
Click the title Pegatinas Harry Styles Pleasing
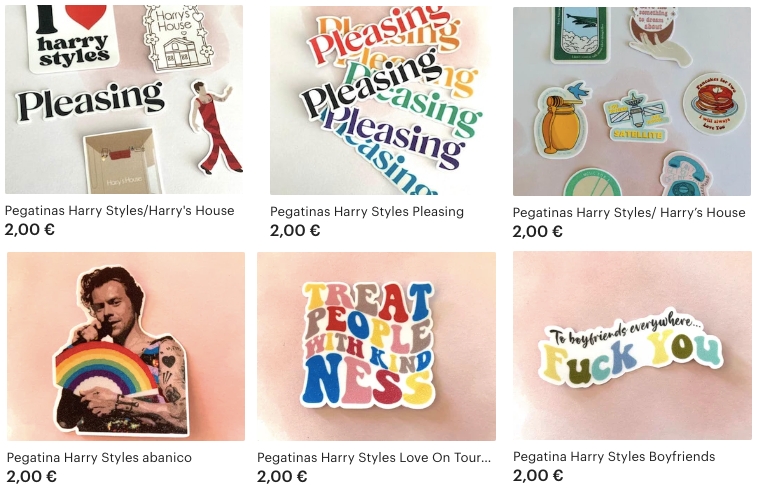367,212
